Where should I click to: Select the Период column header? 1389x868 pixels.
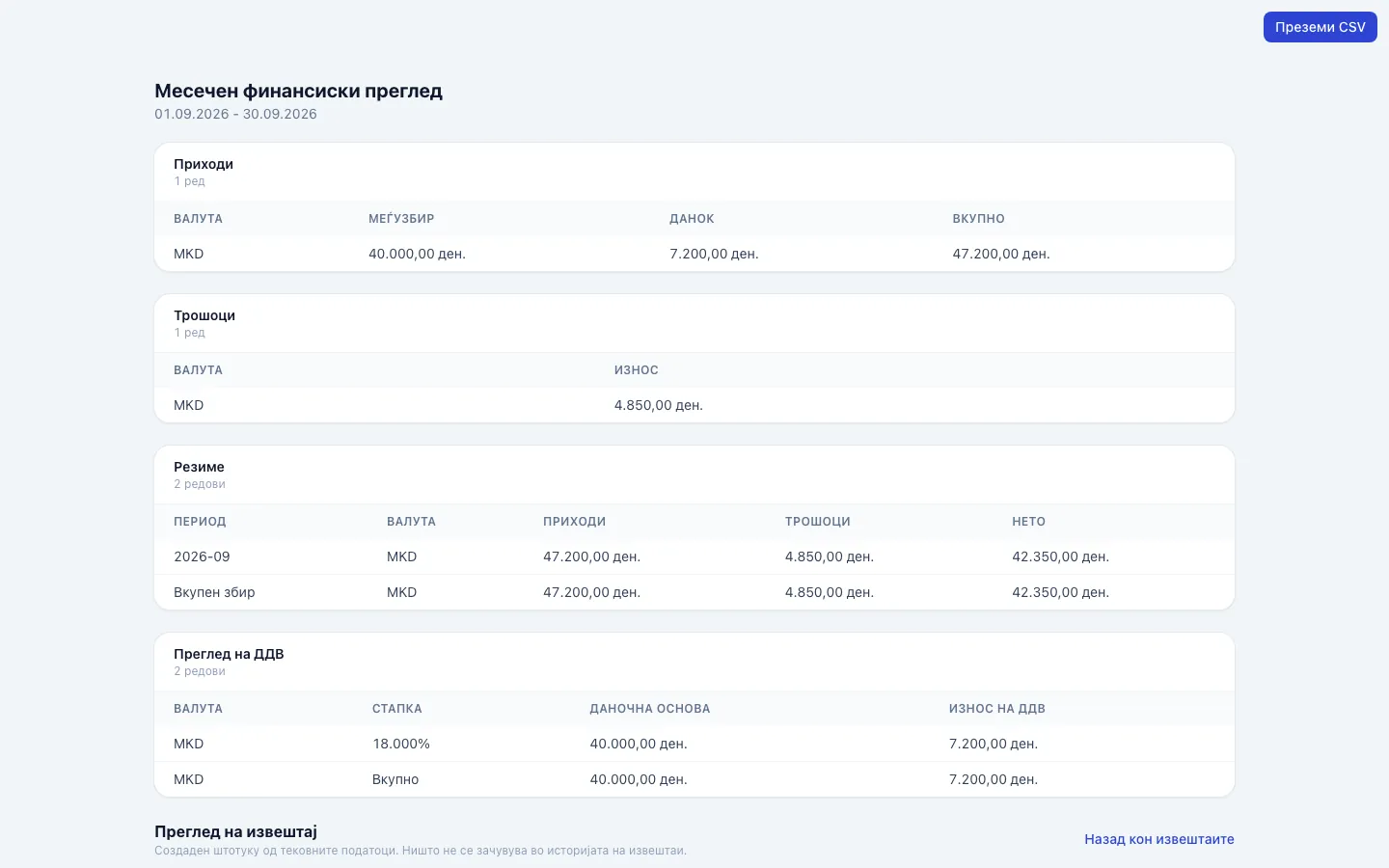(200, 522)
